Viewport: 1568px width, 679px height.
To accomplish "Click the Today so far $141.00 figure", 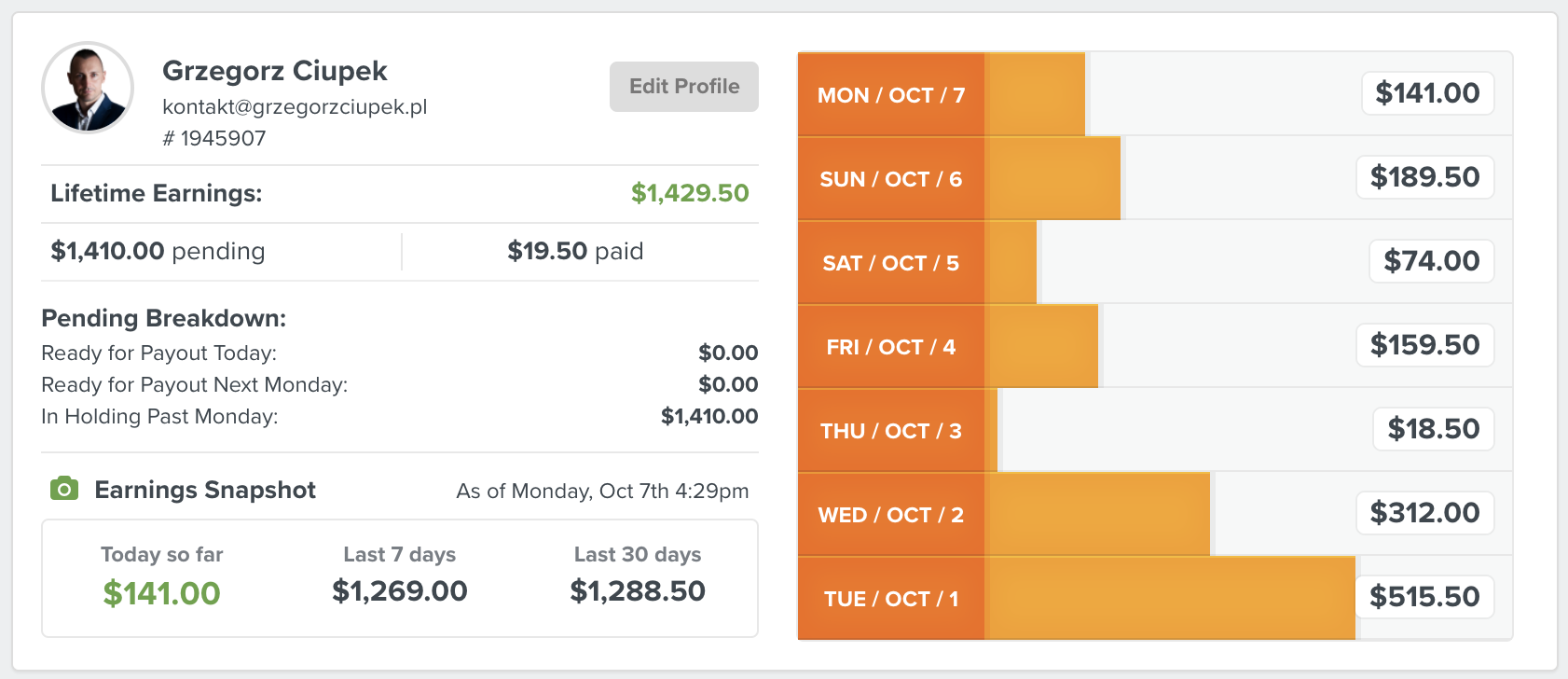I will click(x=161, y=593).
